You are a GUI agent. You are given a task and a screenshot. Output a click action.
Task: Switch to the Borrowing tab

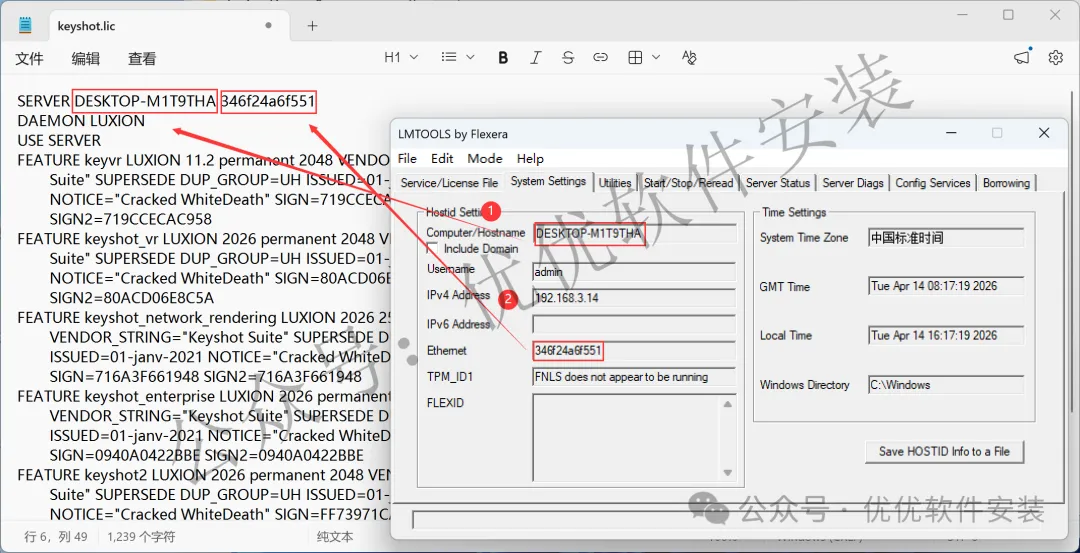(x=1006, y=183)
